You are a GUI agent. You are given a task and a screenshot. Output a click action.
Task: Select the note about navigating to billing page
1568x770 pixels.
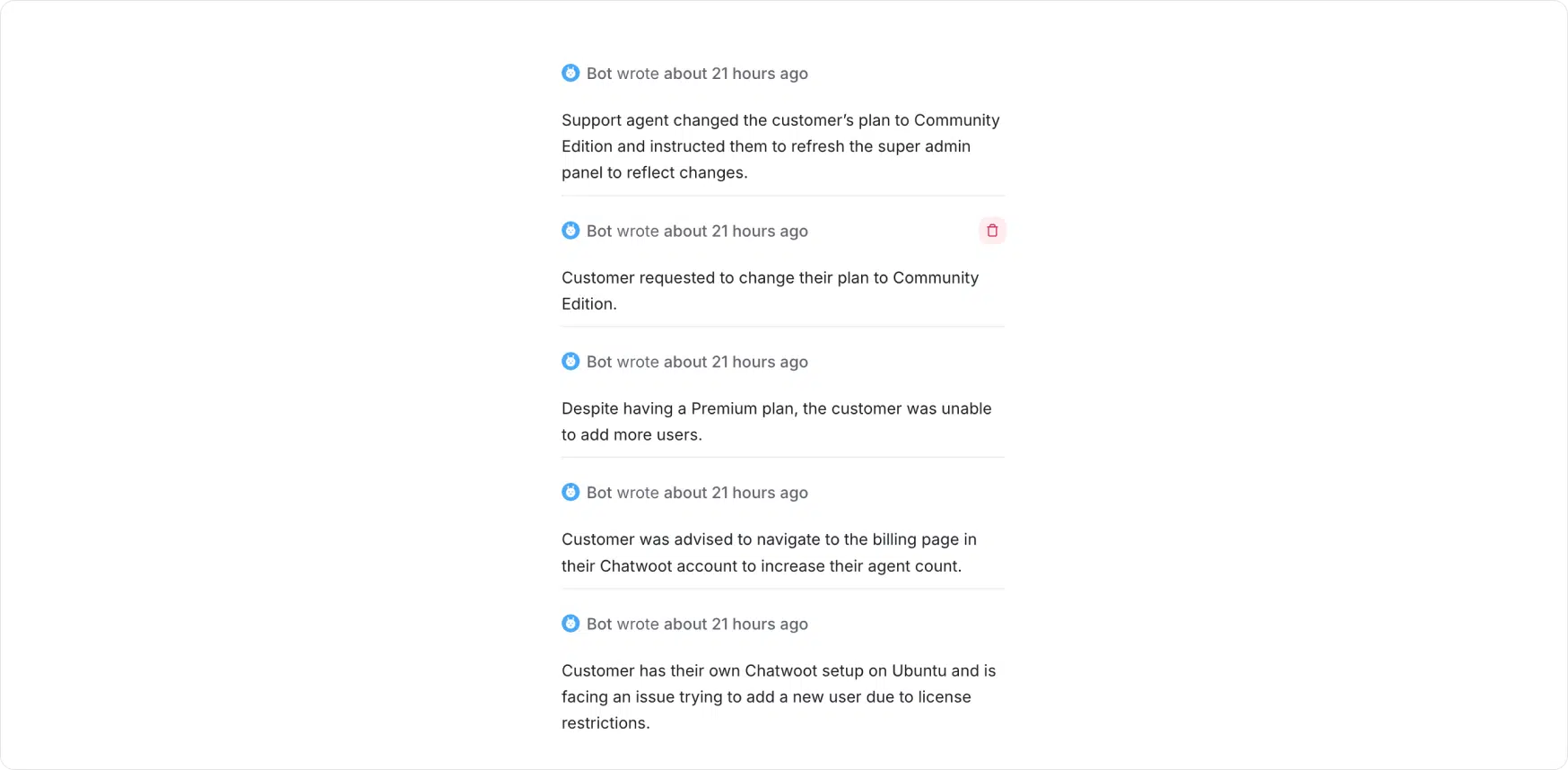[769, 553]
